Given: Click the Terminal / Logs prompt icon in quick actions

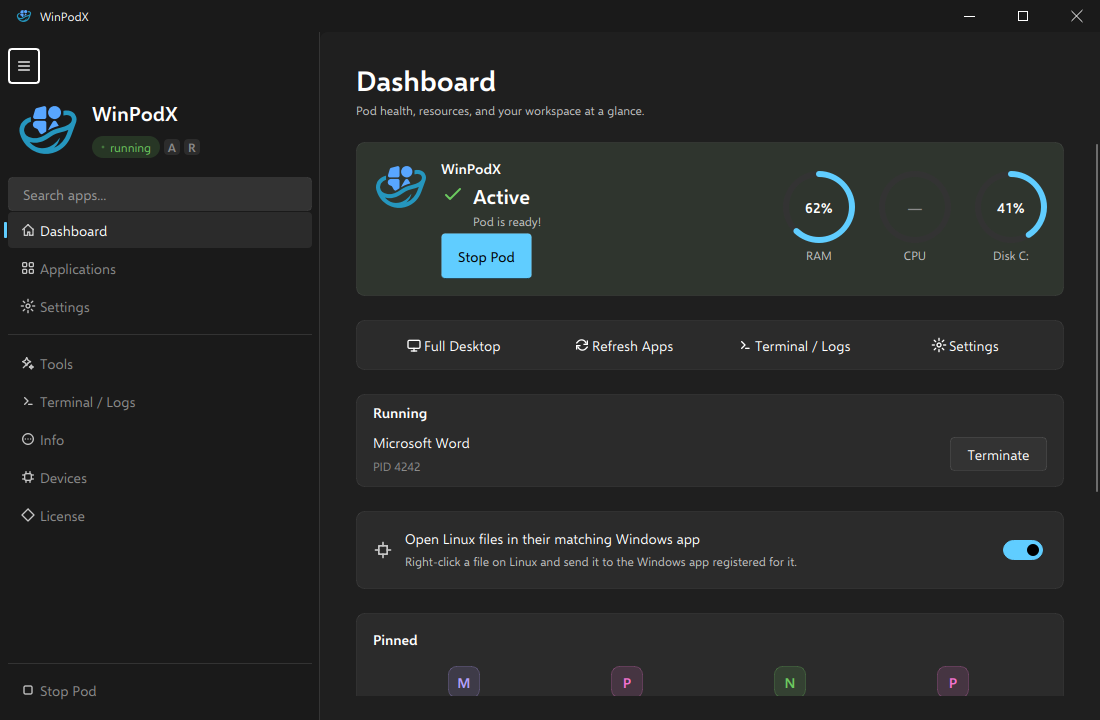Looking at the screenshot, I should (x=745, y=345).
